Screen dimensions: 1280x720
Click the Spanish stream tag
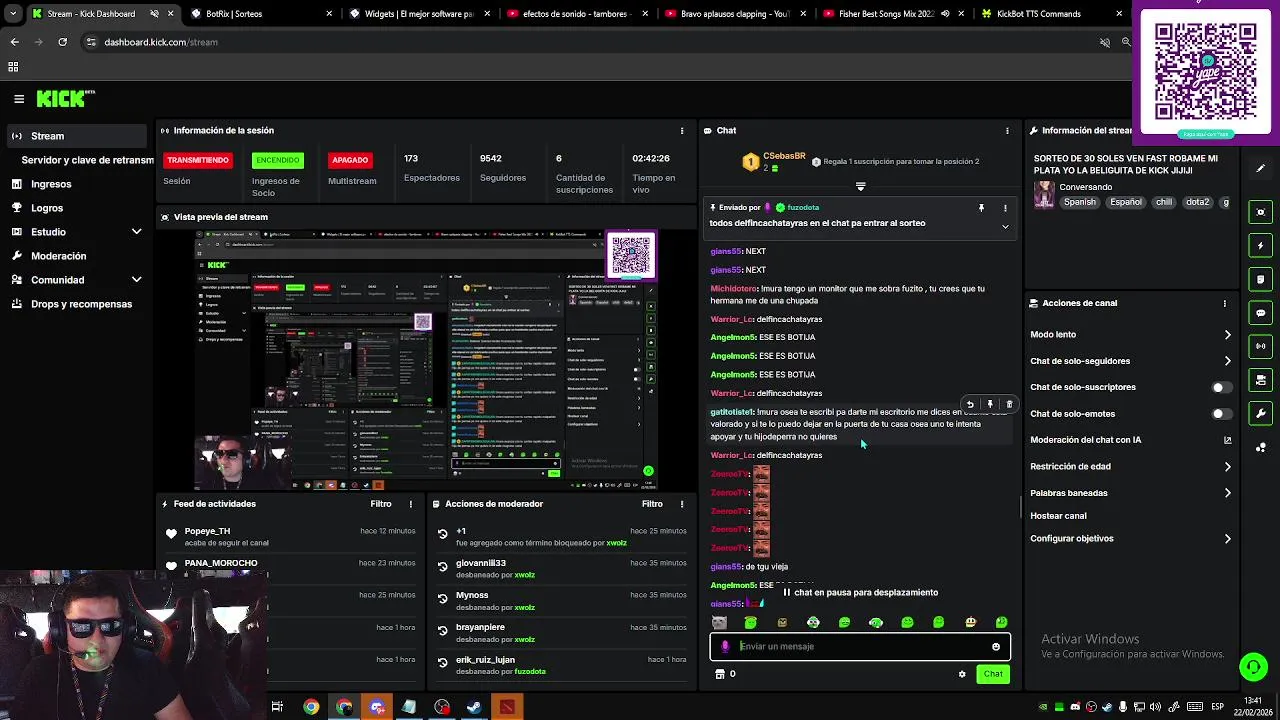[1079, 202]
